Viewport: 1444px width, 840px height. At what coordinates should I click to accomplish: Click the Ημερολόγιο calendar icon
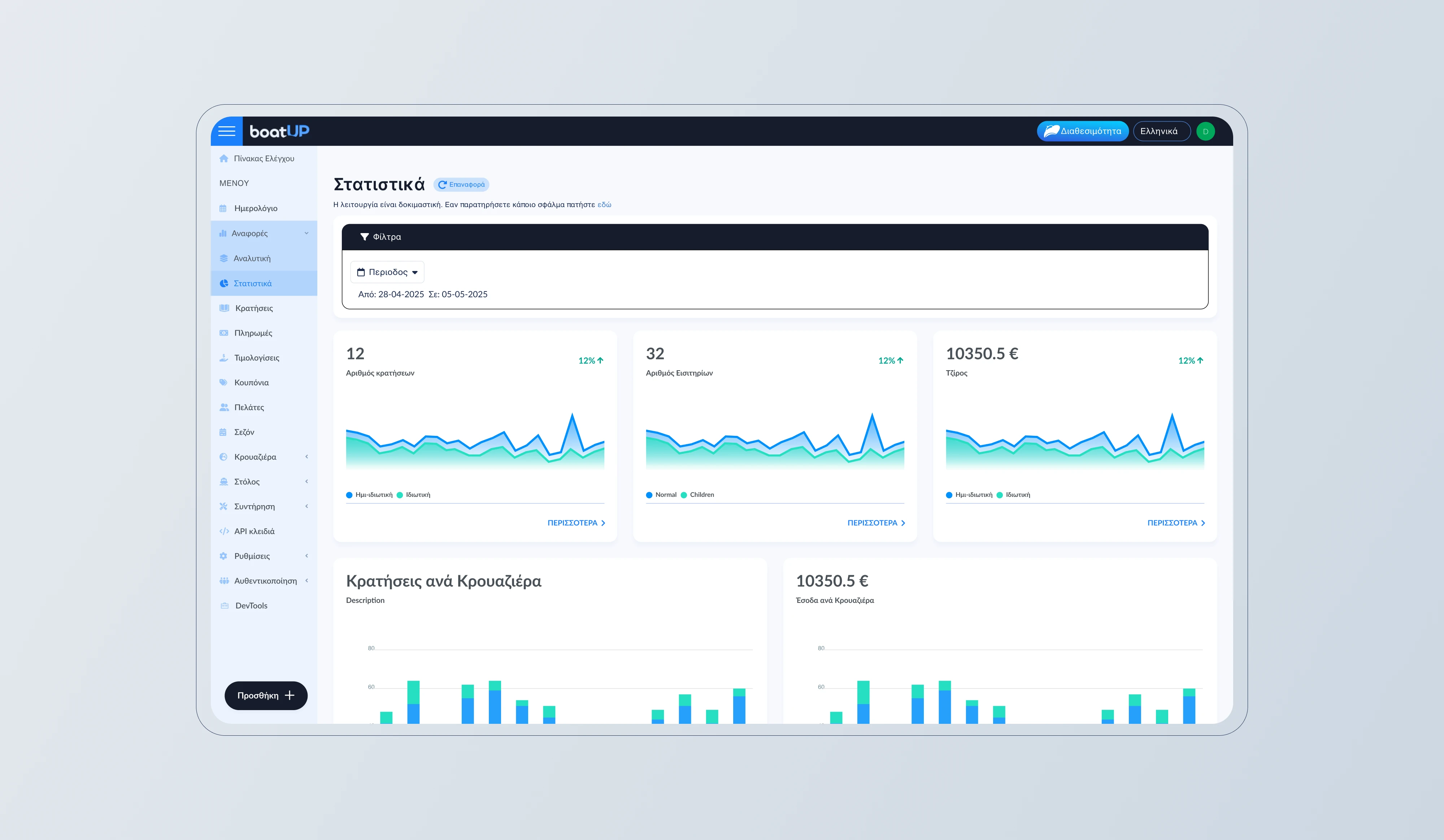223,209
